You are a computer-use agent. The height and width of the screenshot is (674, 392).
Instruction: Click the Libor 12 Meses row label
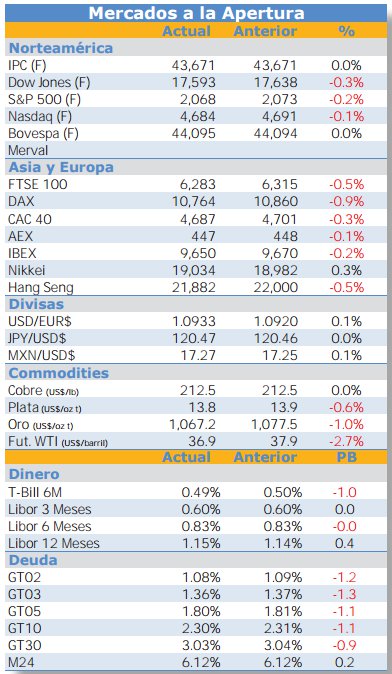tap(54, 543)
